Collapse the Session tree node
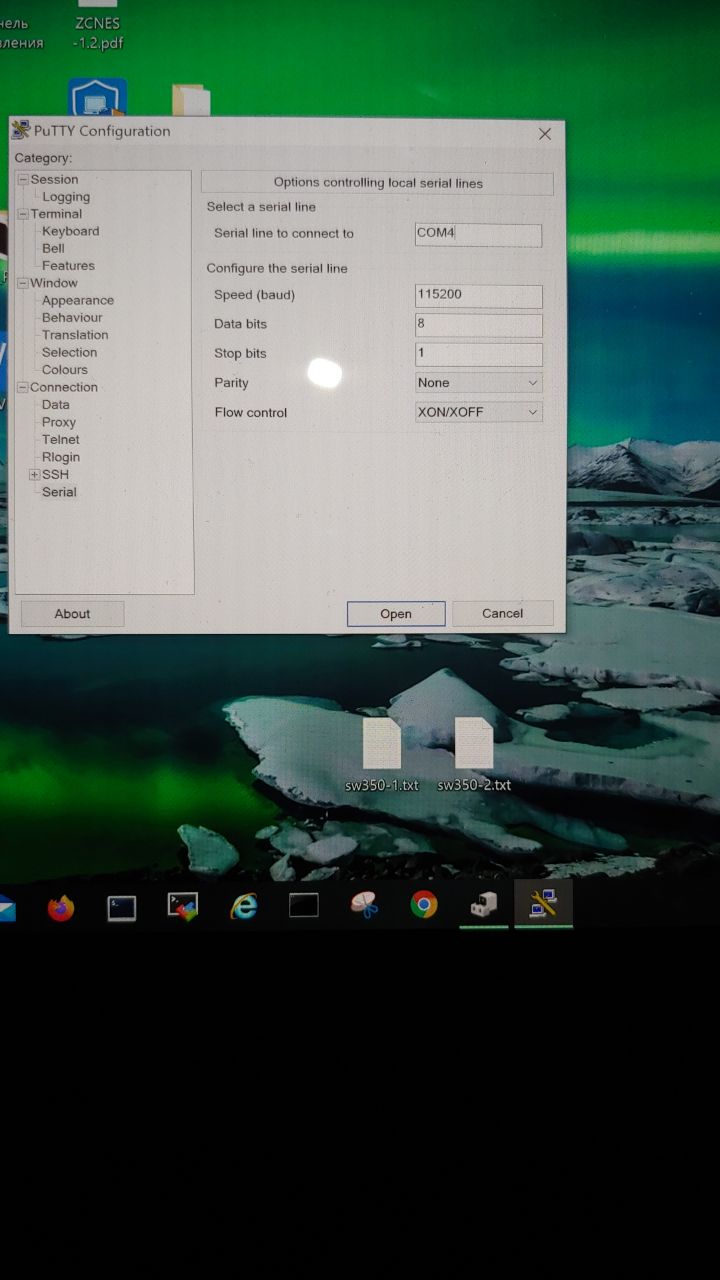The image size is (720, 1280). pyautogui.click(x=23, y=180)
